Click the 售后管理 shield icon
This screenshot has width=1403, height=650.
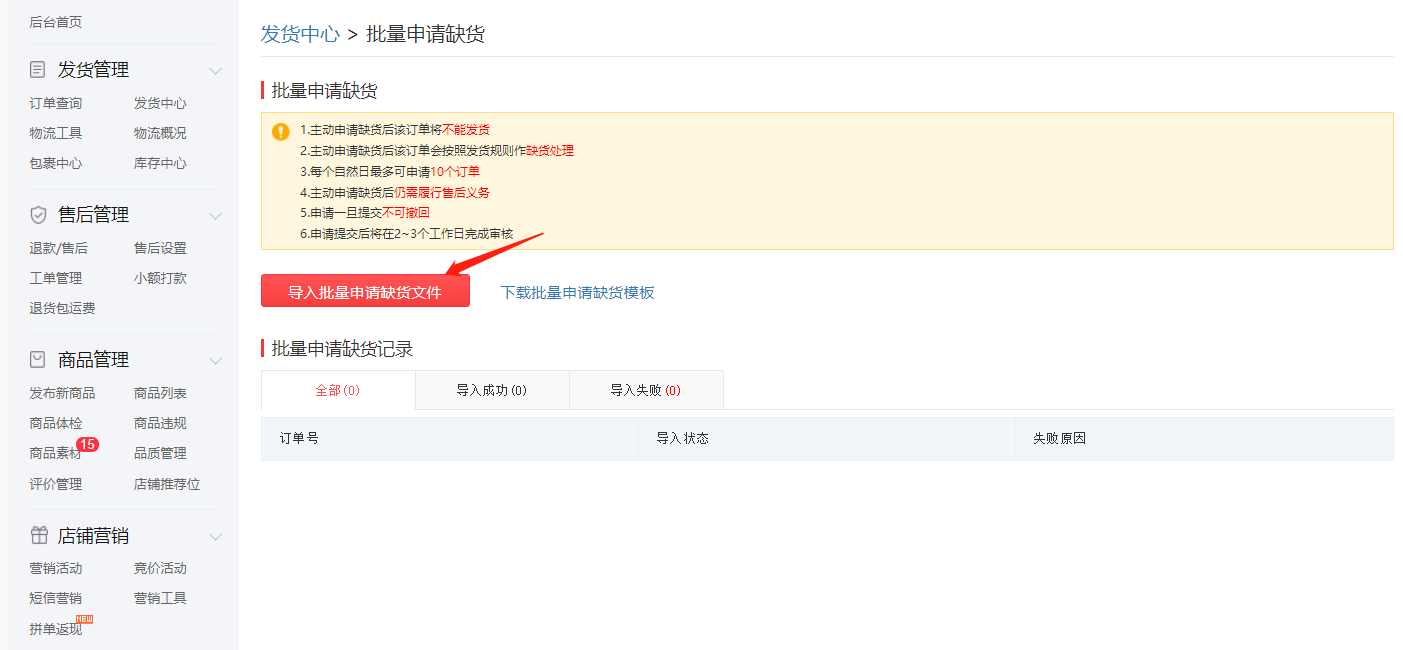click(38, 215)
